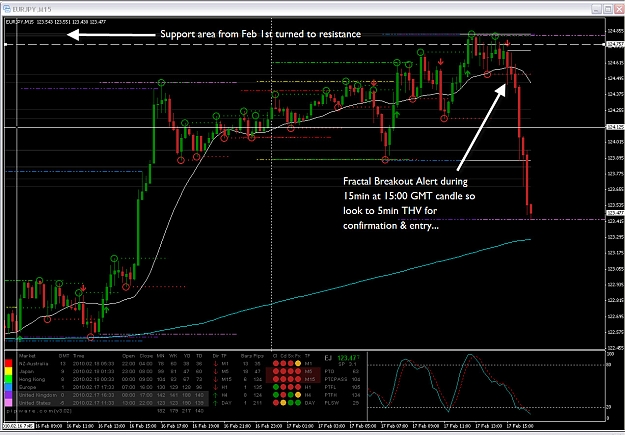Click the yellow Fx dot in the M1 row
The image size is (625, 435).
pos(298,363)
